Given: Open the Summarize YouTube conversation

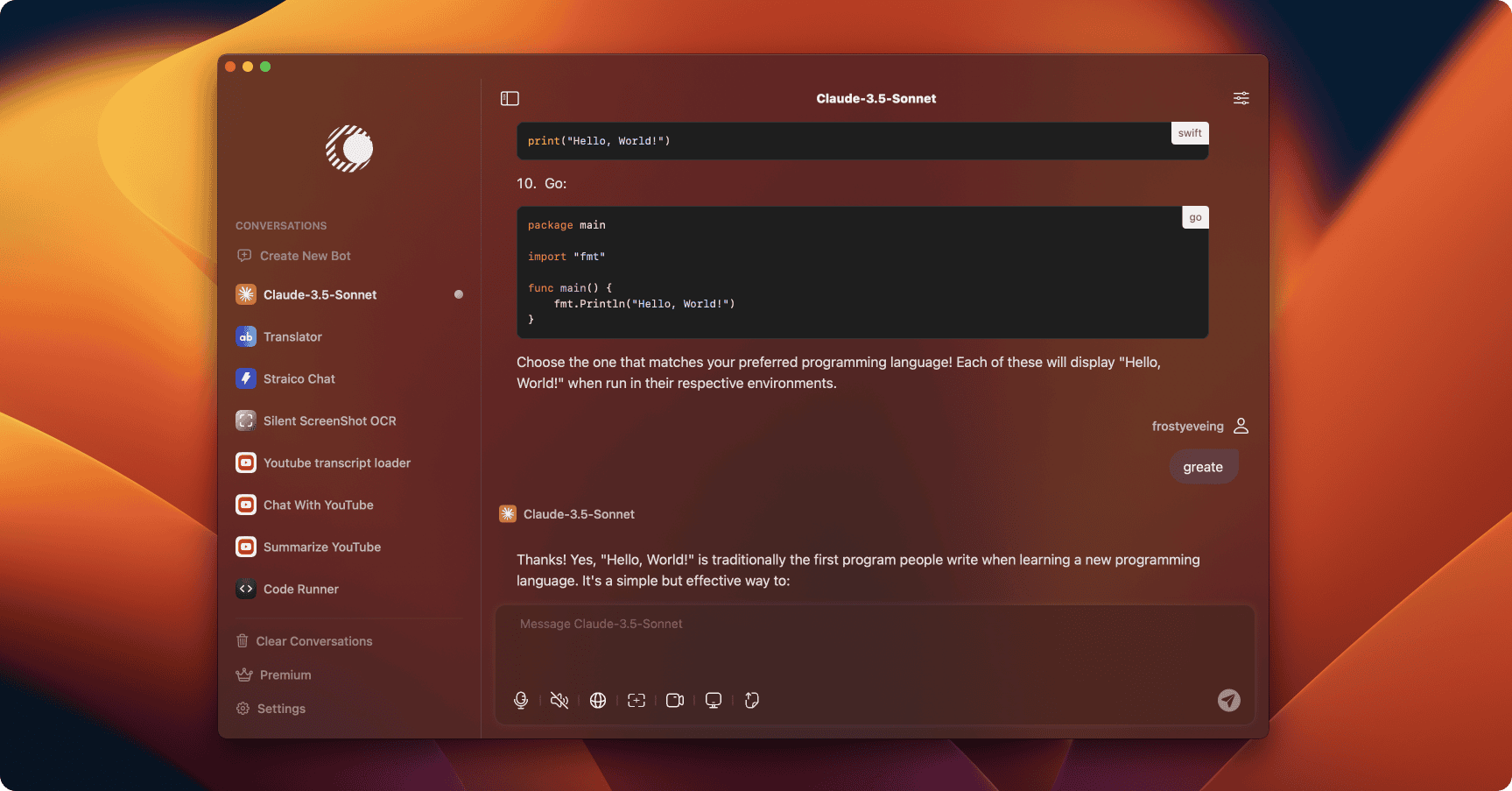Looking at the screenshot, I should (x=322, y=547).
